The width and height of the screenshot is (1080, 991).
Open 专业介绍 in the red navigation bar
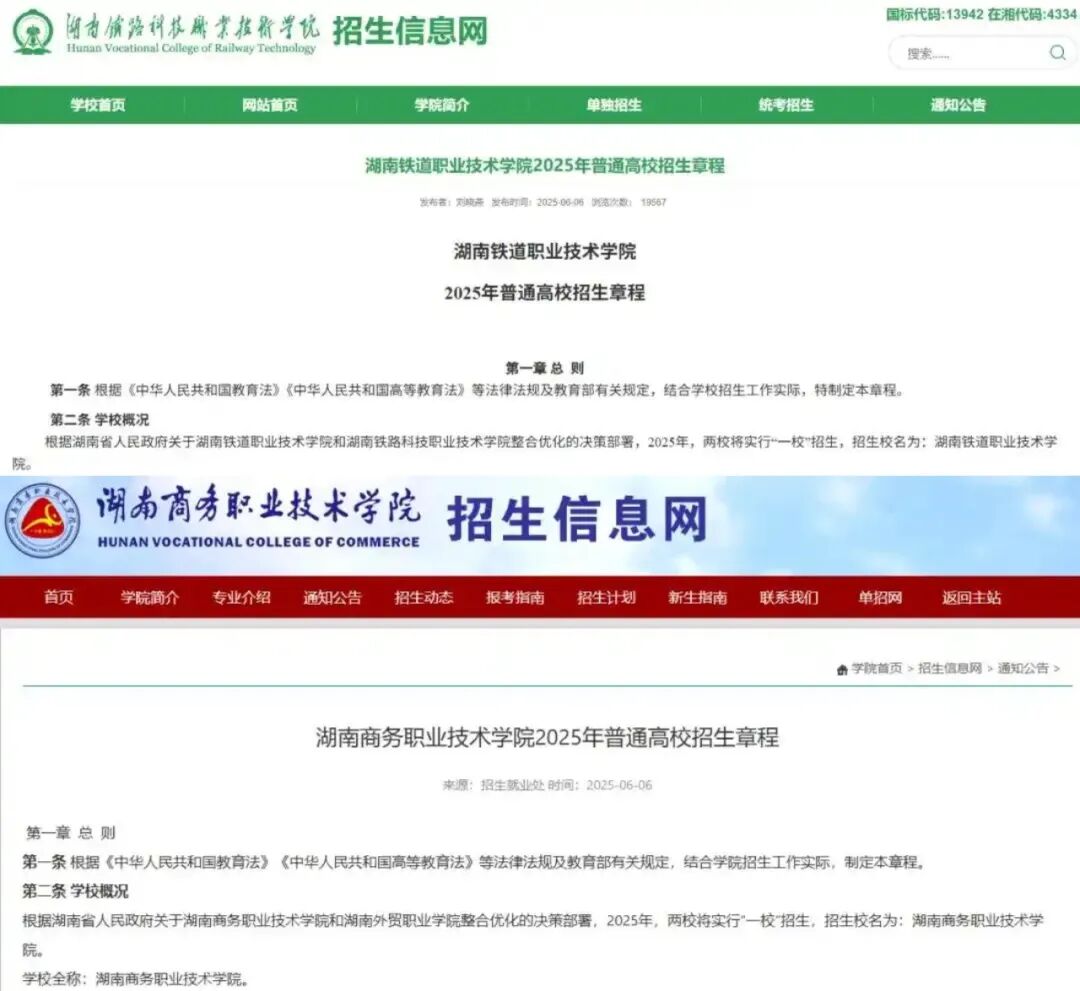(x=241, y=597)
